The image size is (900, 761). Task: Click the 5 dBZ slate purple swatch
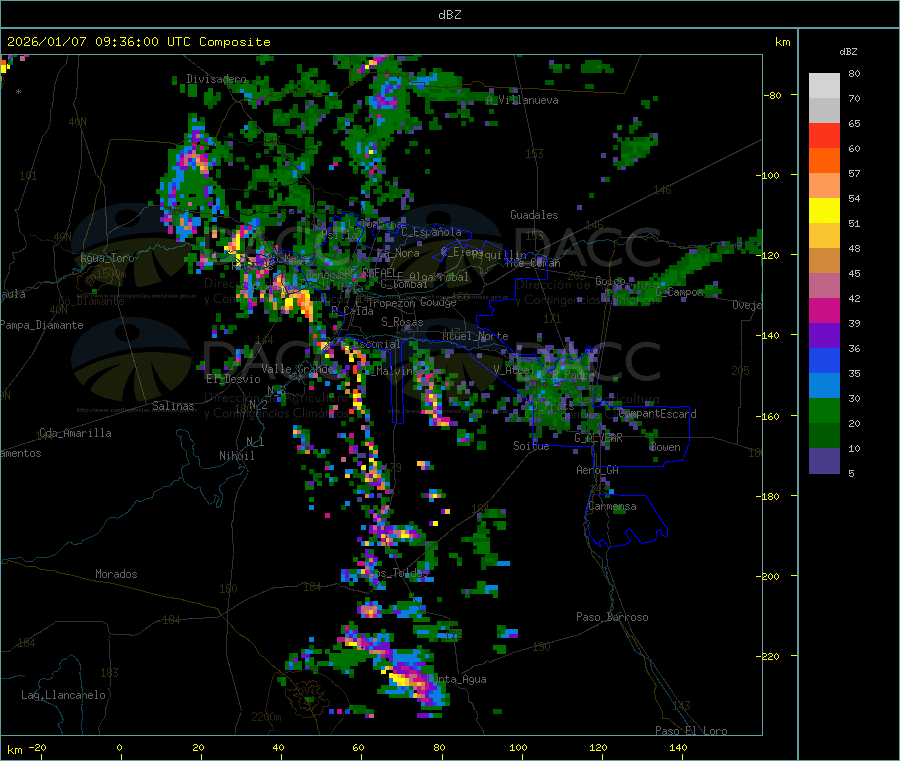tap(824, 461)
